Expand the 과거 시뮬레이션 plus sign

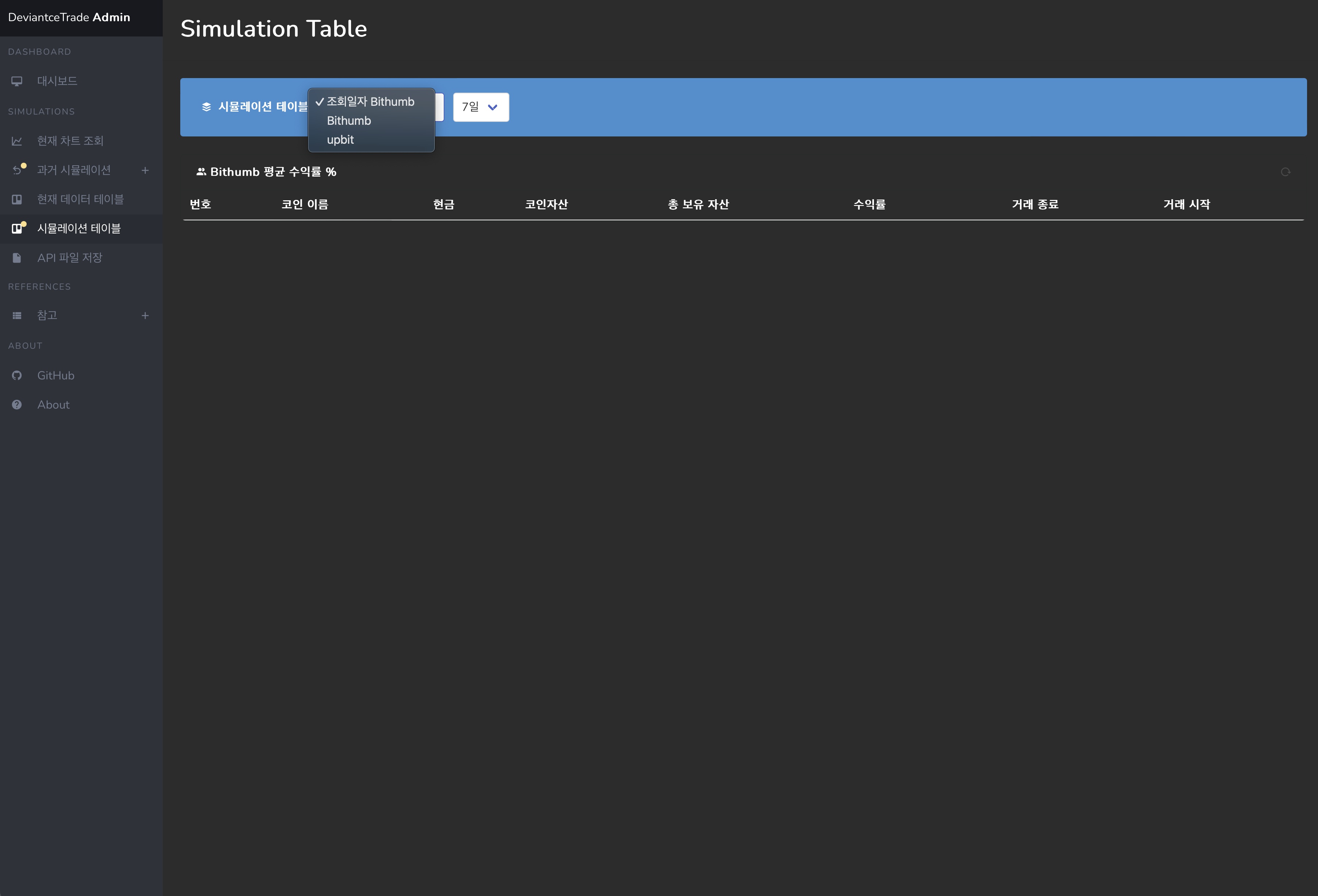[145, 170]
